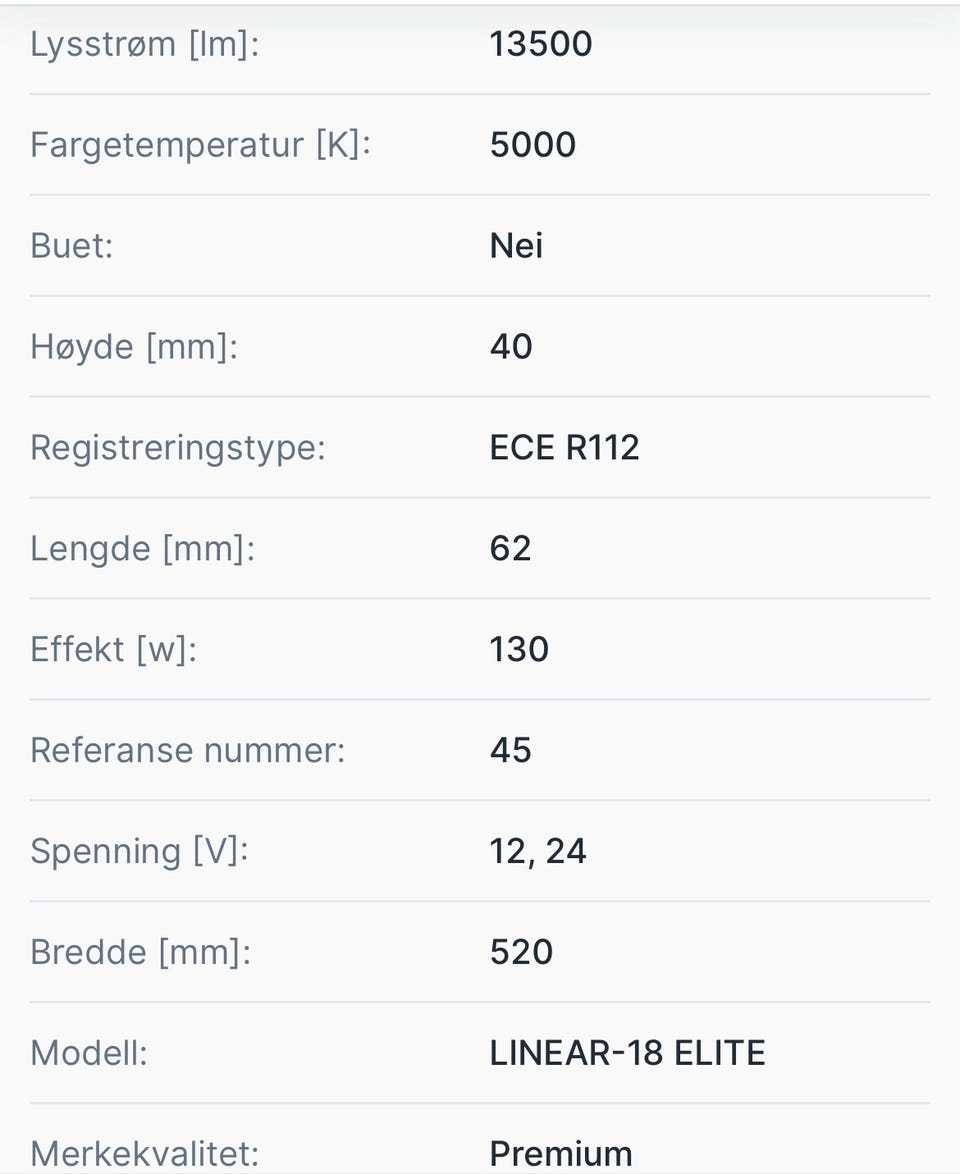The width and height of the screenshot is (960, 1174).
Task: Click the Referanse nummer label
Action: (187, 751)
